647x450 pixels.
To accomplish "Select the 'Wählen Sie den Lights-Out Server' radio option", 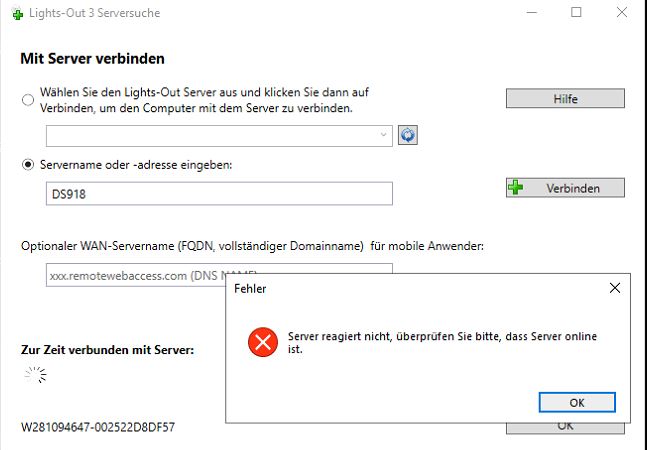I will [27, 99].
